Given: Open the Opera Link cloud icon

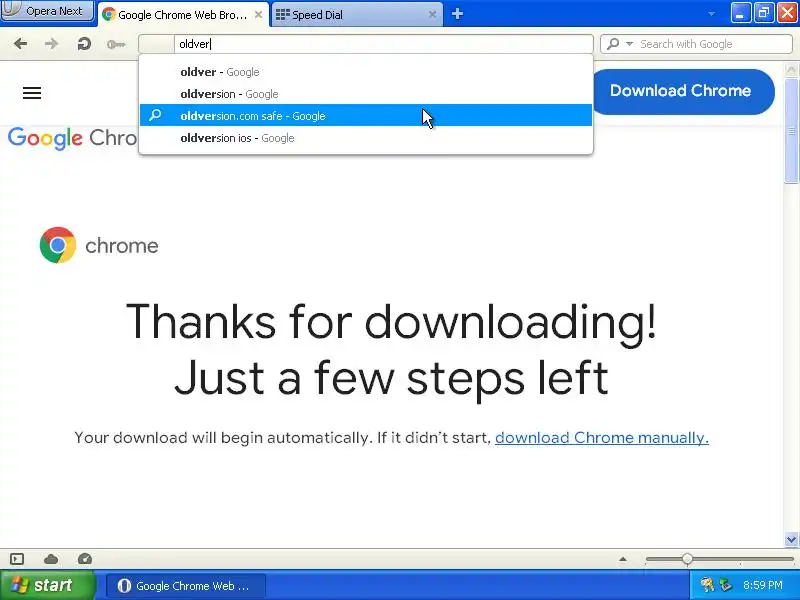Looking at the screenshot, I should [x=51, y=559].
